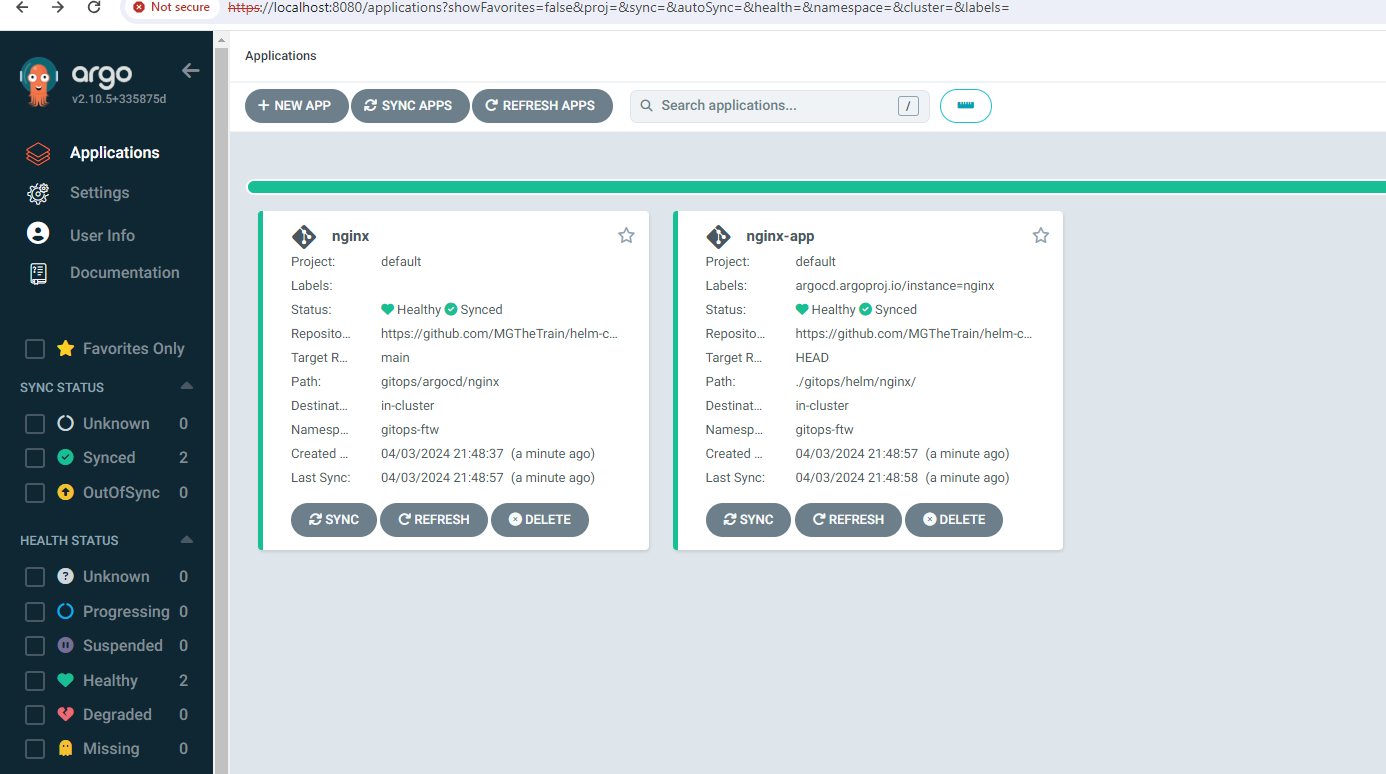Click the Degraded broken heart icon in filters
The height and width of the screenshot is (774, 1386).
(66, 715)
